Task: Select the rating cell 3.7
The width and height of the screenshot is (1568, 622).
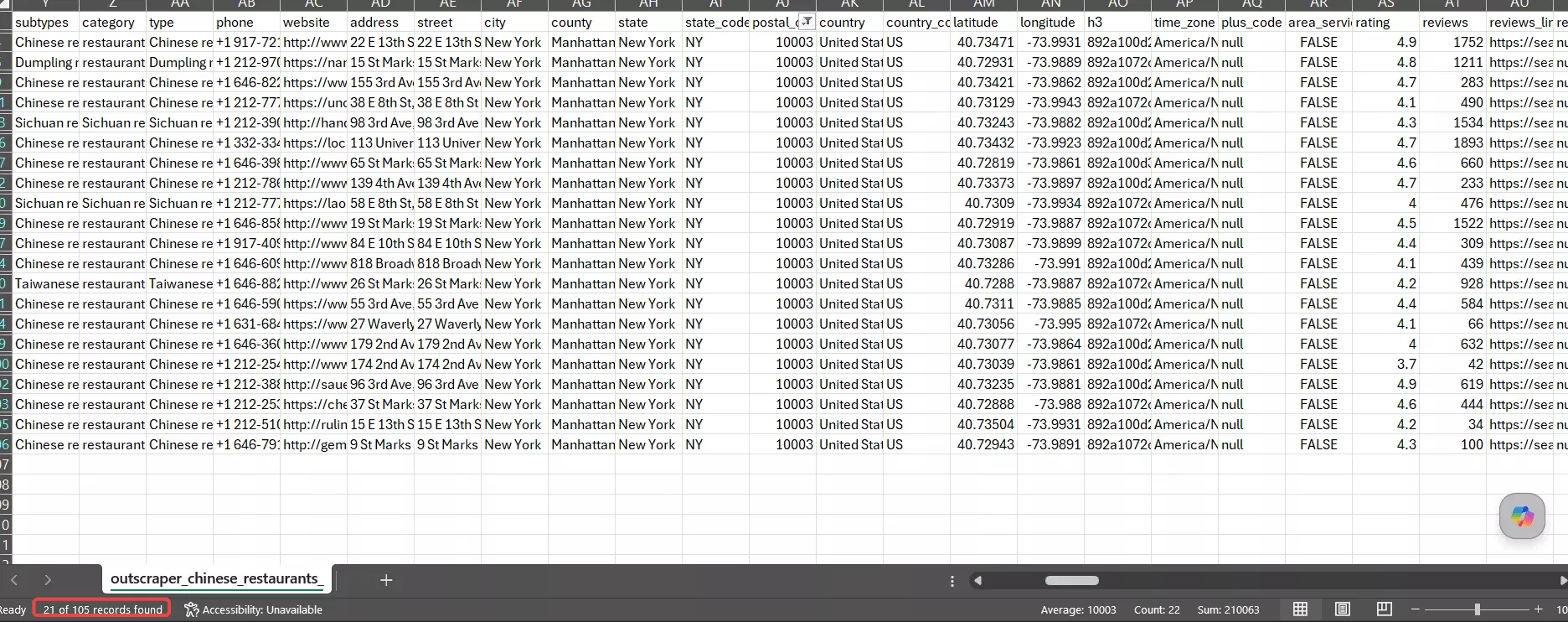Action: [1385, 364]
